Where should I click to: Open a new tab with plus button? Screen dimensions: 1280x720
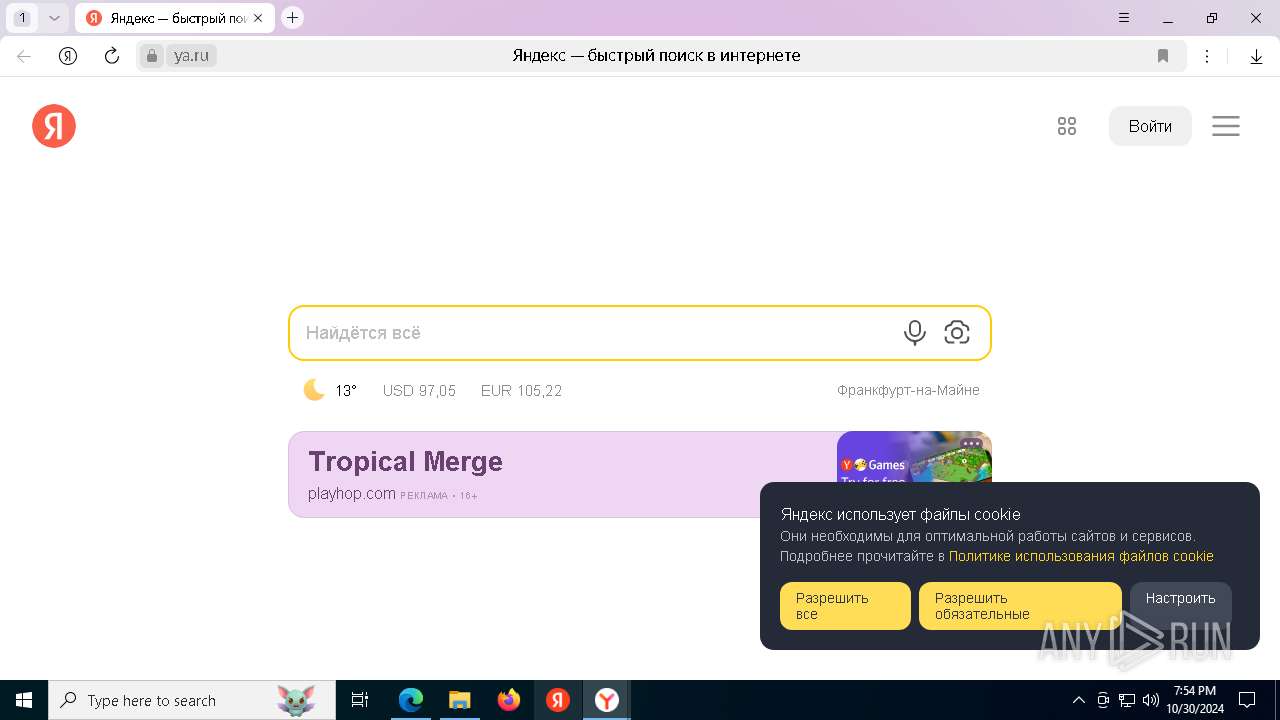[x=292, y=18]
